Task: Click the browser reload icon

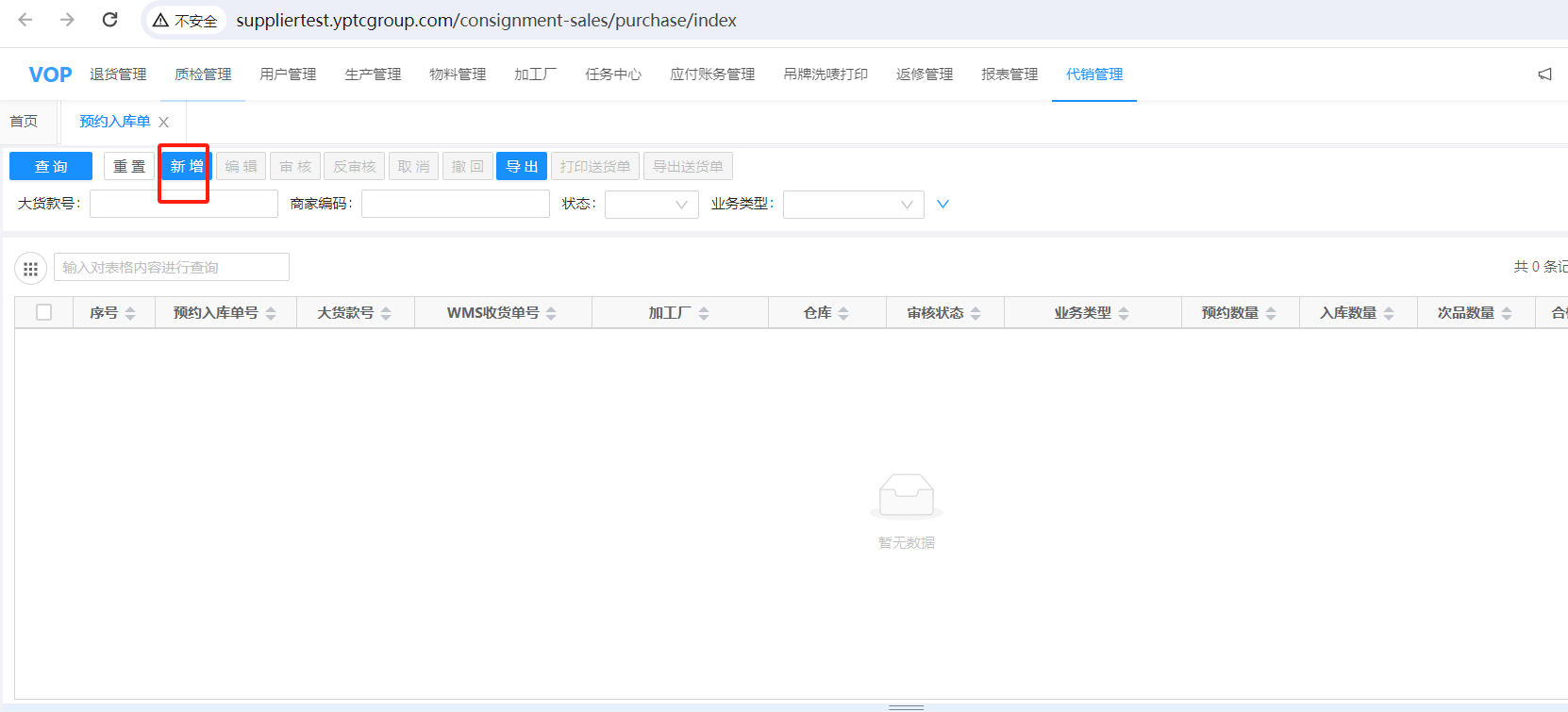Action: pyautogui.click(x=110, y=20)
